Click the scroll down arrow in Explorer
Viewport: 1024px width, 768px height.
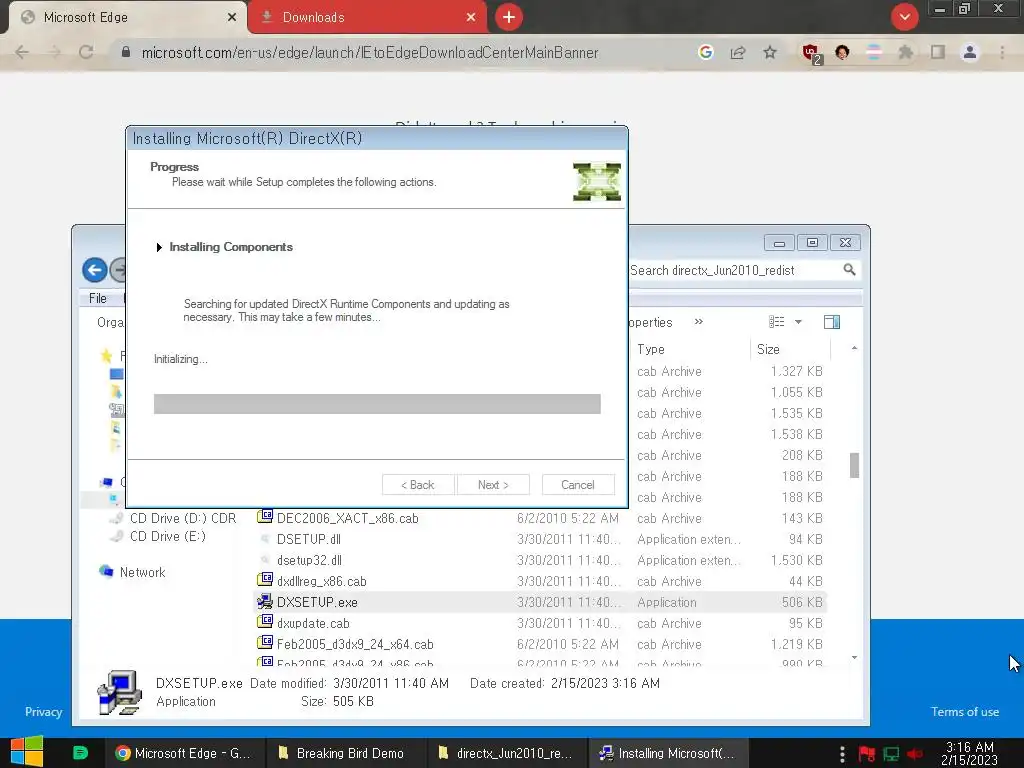coord(854,658)
